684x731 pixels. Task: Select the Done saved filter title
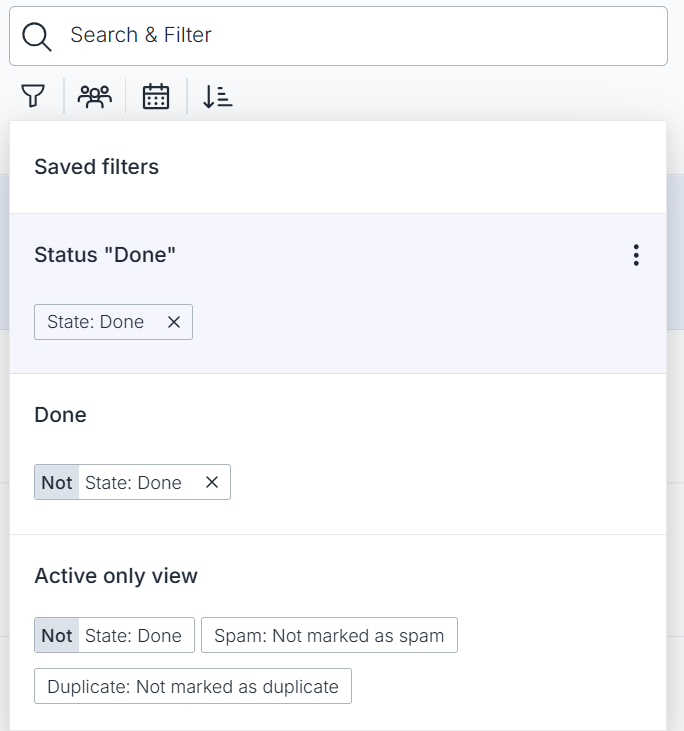[x=61, y=414]
